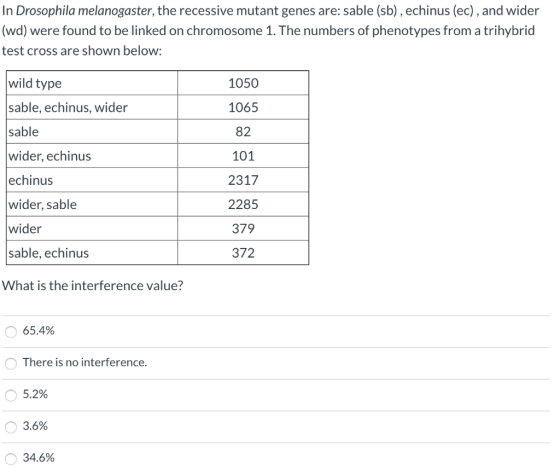Click the 2285 value cell
This screenshot has width=560, height=475.
point(243,204)
